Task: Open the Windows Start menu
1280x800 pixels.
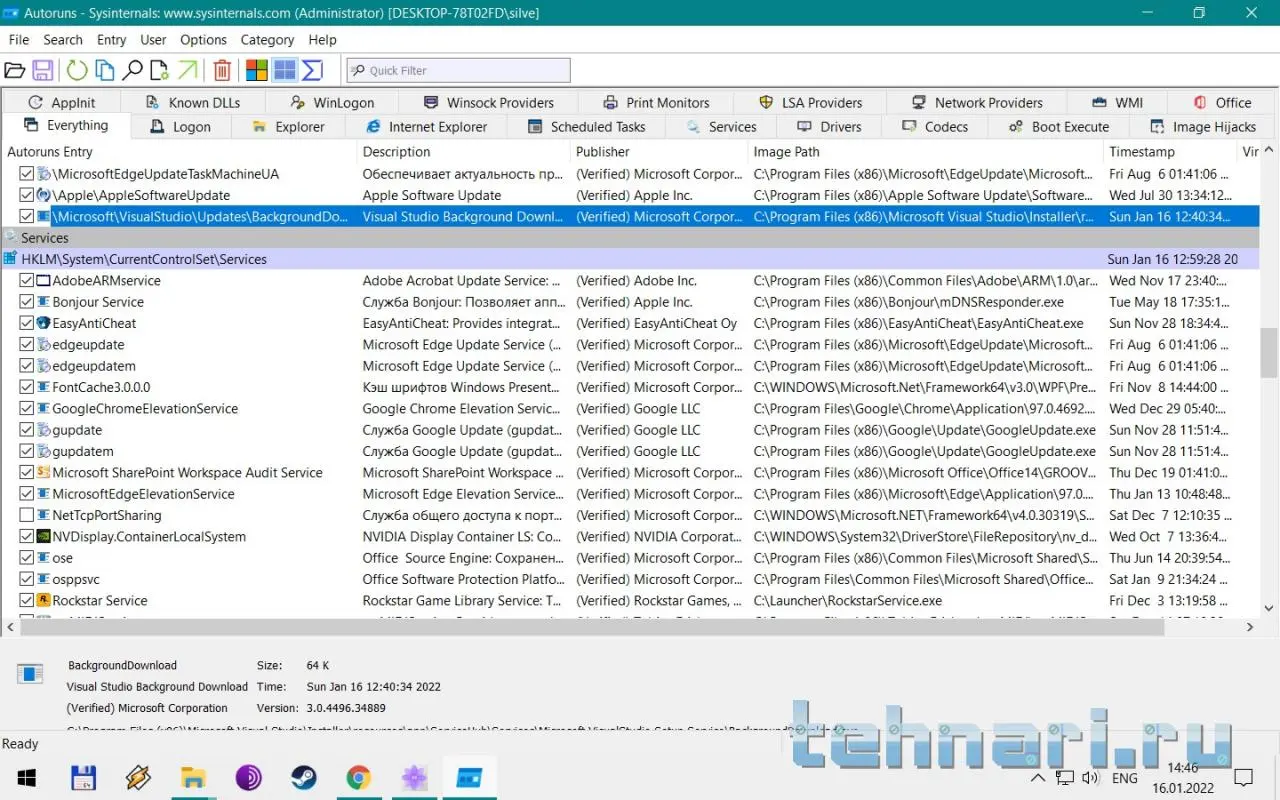Action: tap(26, 778)
